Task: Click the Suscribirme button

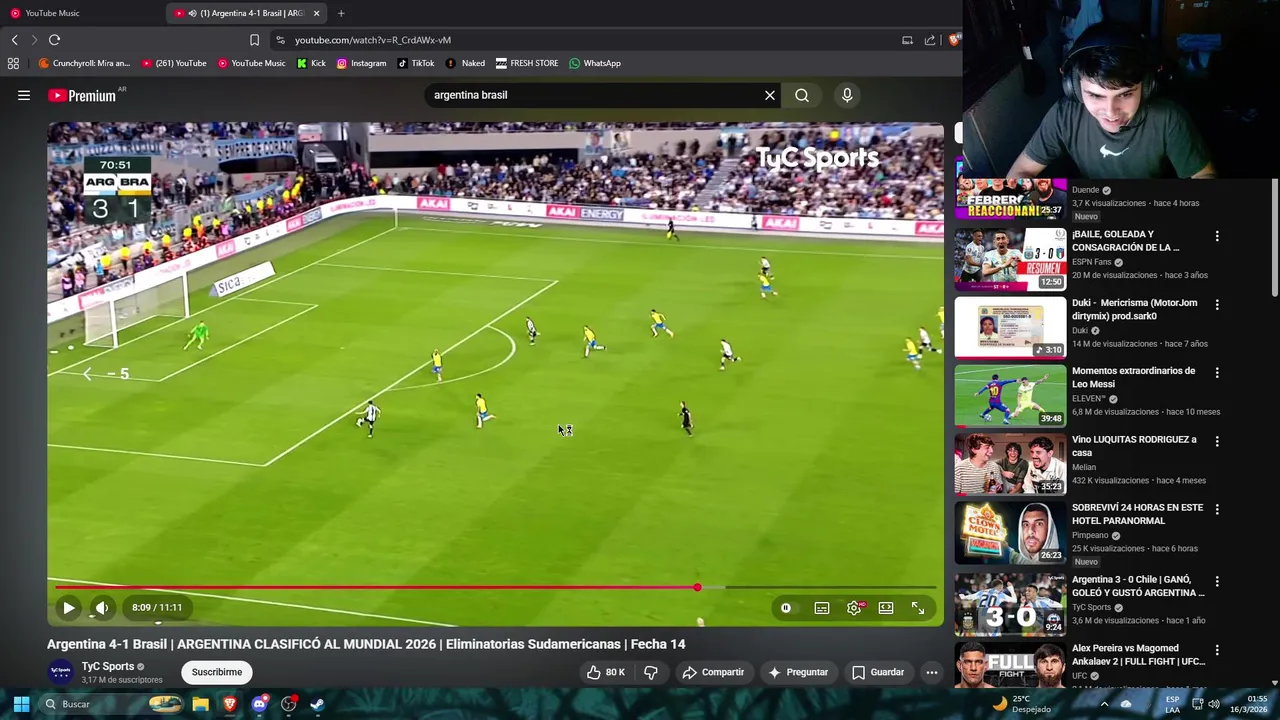Action: click(217, 672)
